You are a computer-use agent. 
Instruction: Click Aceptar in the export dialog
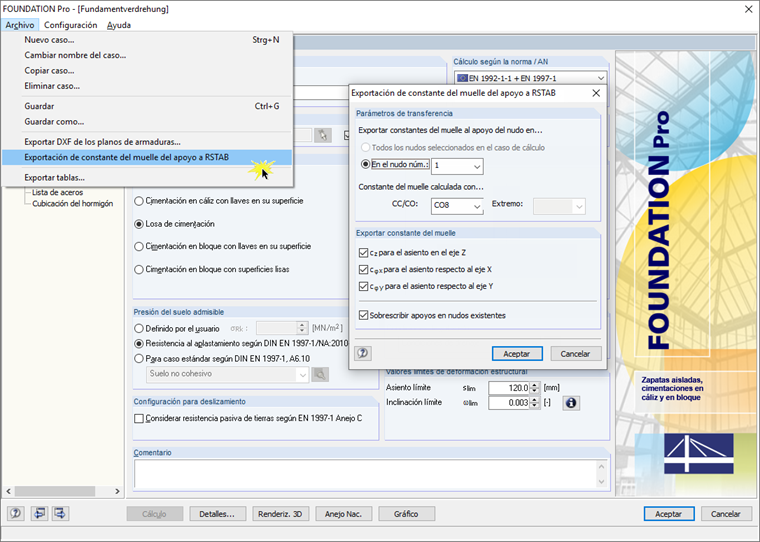[517, 354]
